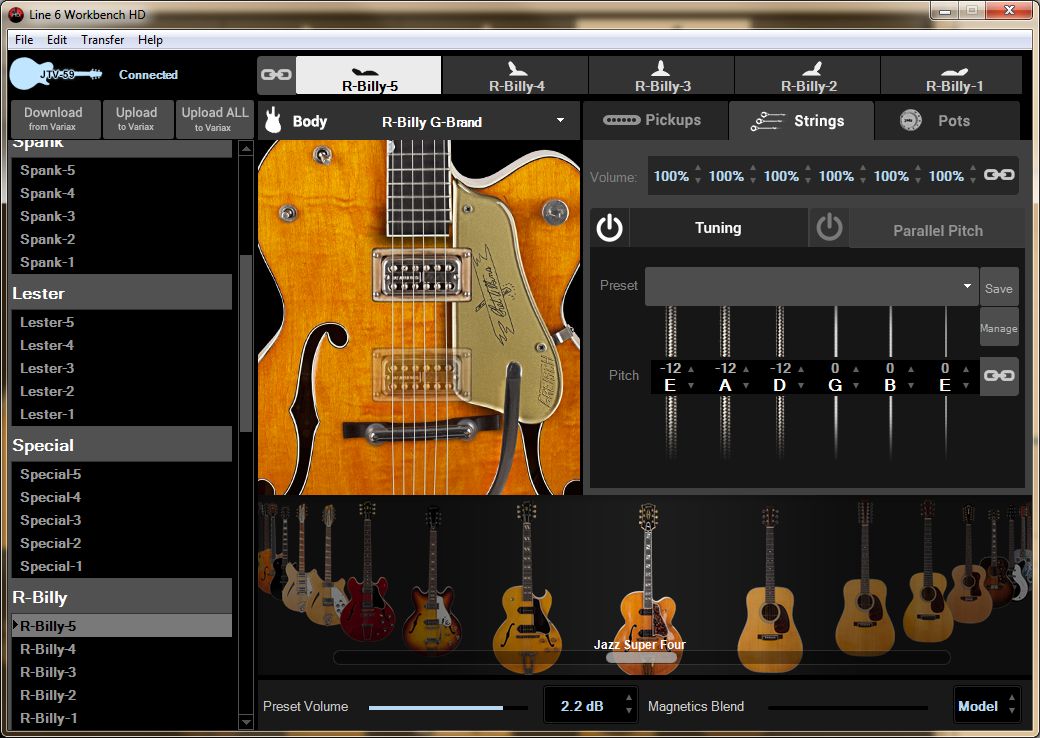
Task: Raise the D string pitch
Action: [801, 369]
